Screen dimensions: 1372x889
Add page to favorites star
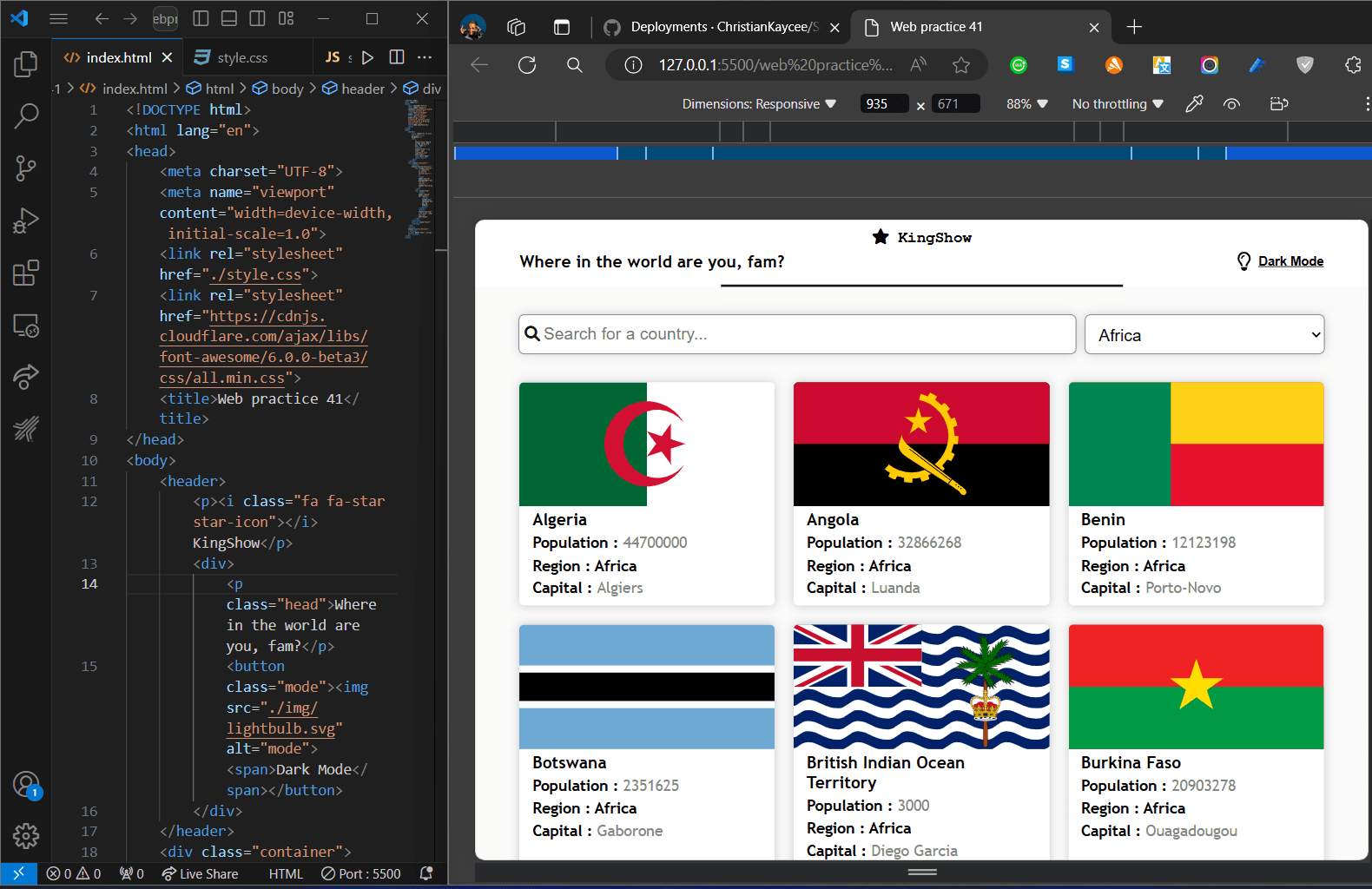click(960, 65)
